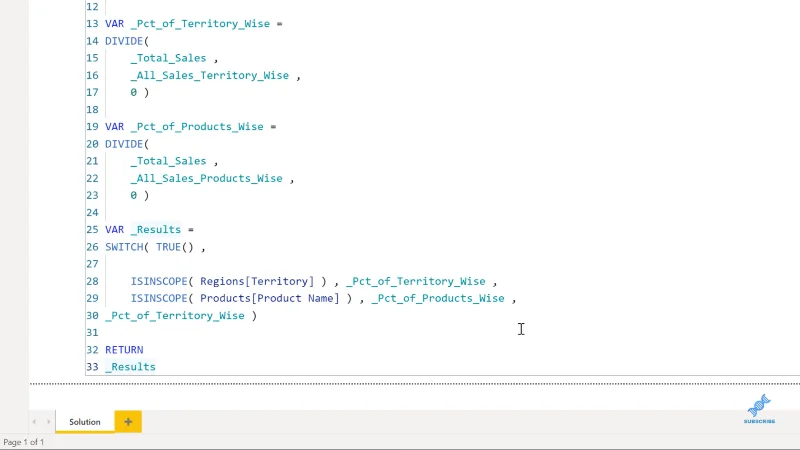The image size is (800, 450).
Task: Add a new page with plus button
Action: point(128,421)
